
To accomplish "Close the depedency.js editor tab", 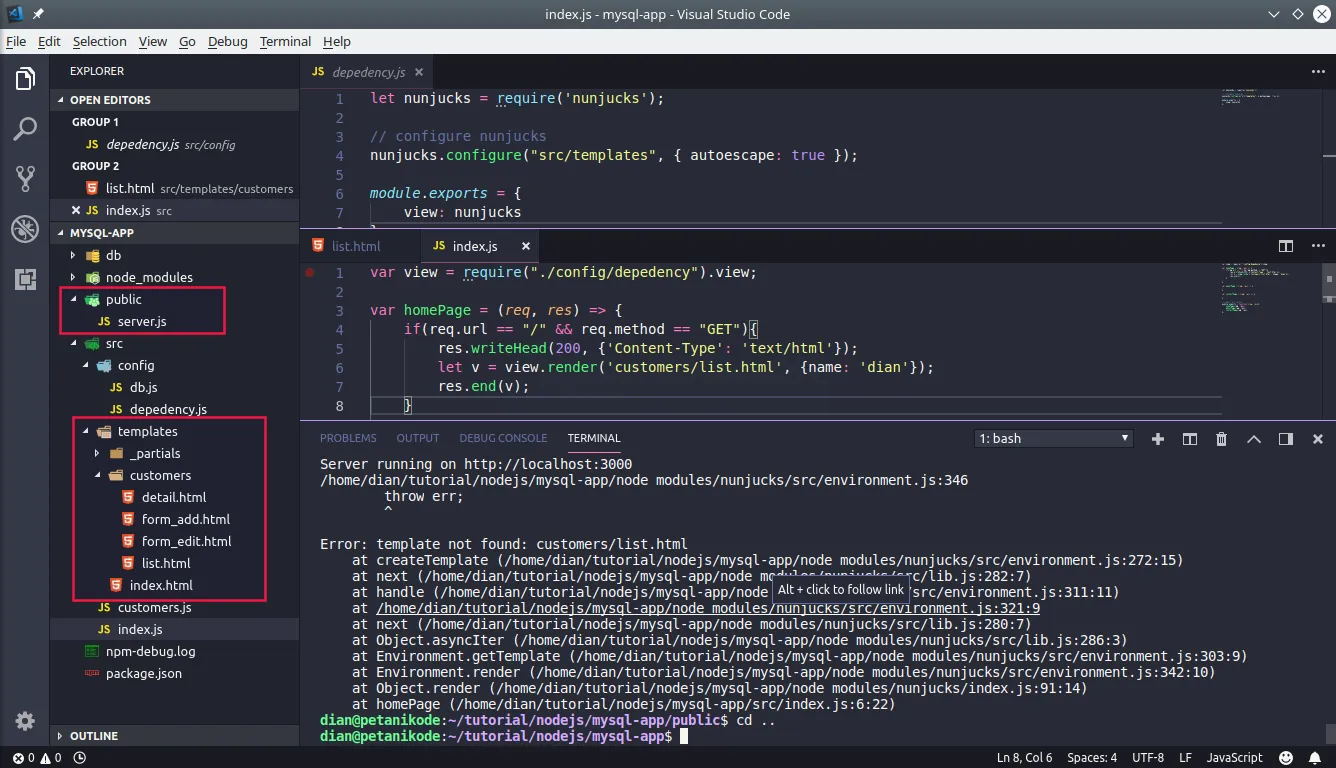I will [x=419, y=72].
